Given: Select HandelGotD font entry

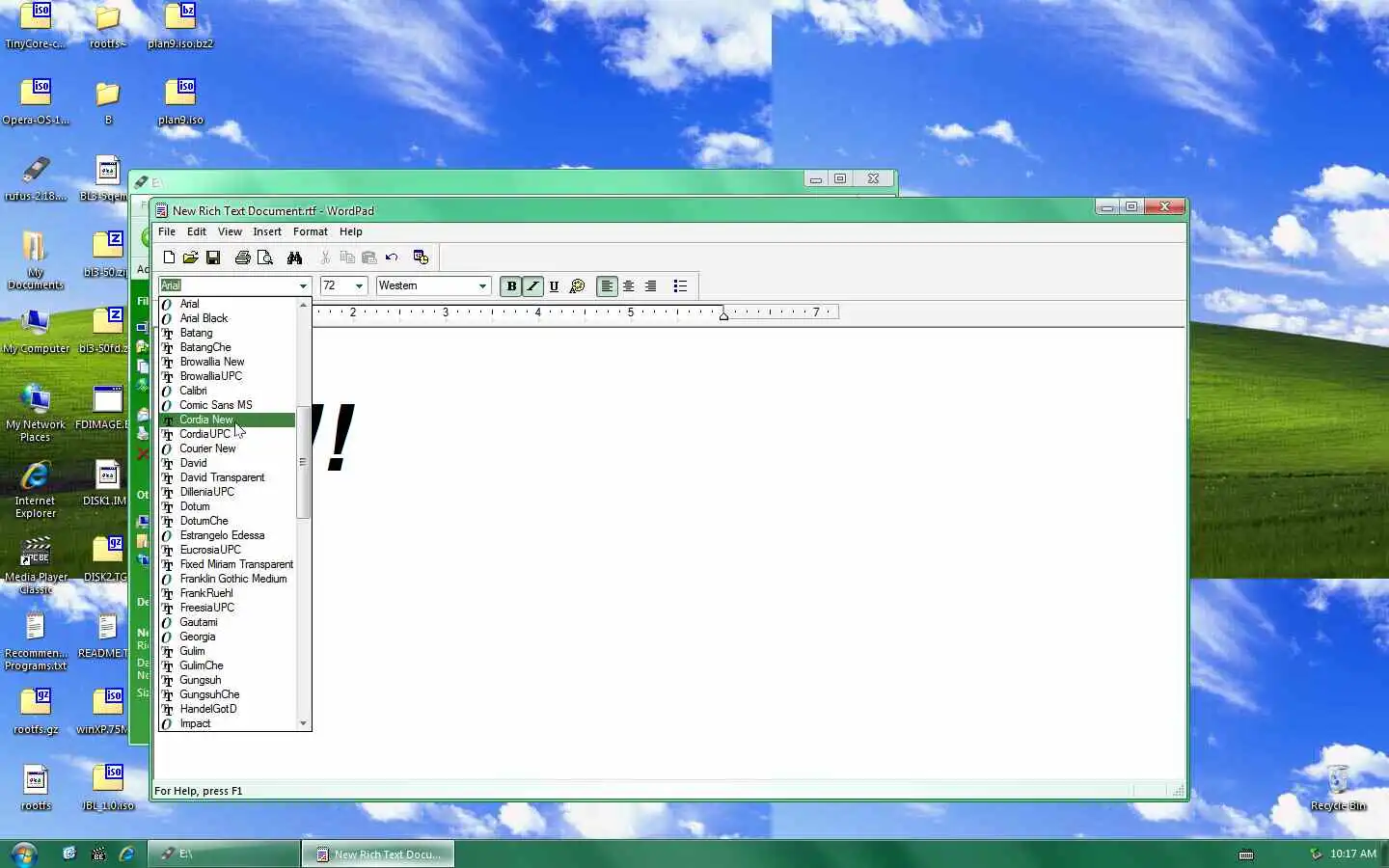Looking at the screenshot, I should click(x=227, y=709).
